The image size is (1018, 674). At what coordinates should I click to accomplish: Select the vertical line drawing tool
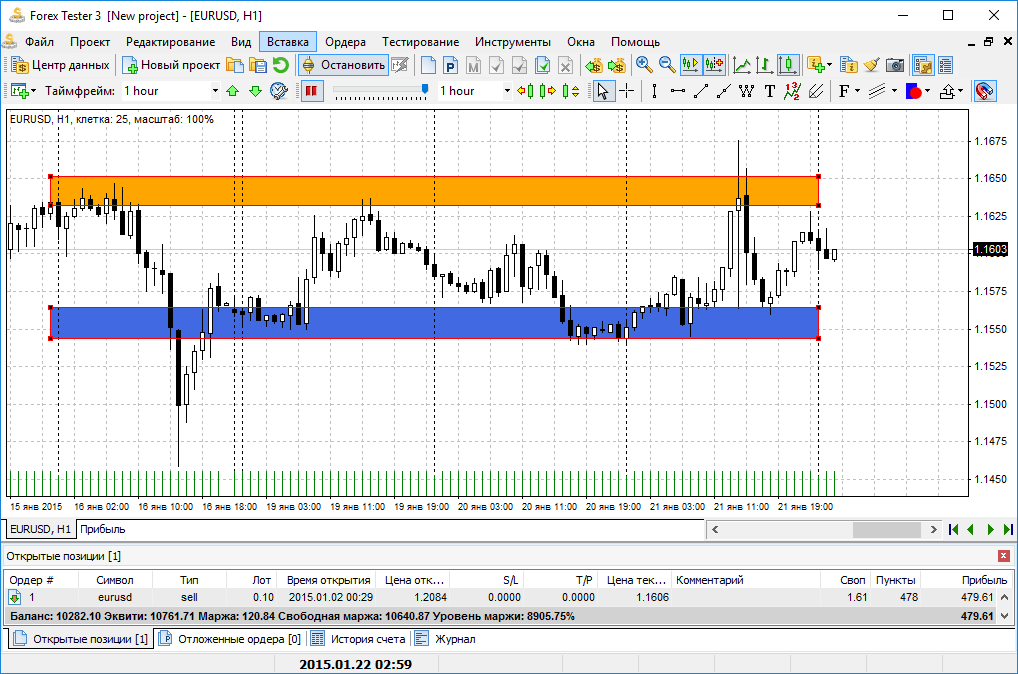pyautogui.click(x=654, y=91)
